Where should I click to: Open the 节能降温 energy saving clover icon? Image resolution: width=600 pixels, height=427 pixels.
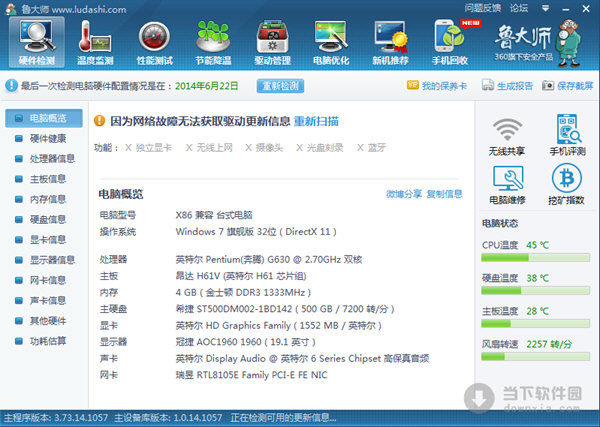[213, 42]
